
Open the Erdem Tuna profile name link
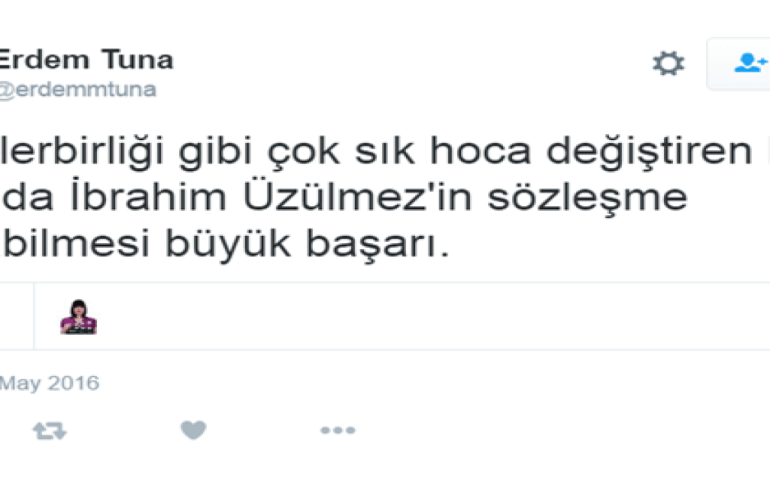click(86, 60)
